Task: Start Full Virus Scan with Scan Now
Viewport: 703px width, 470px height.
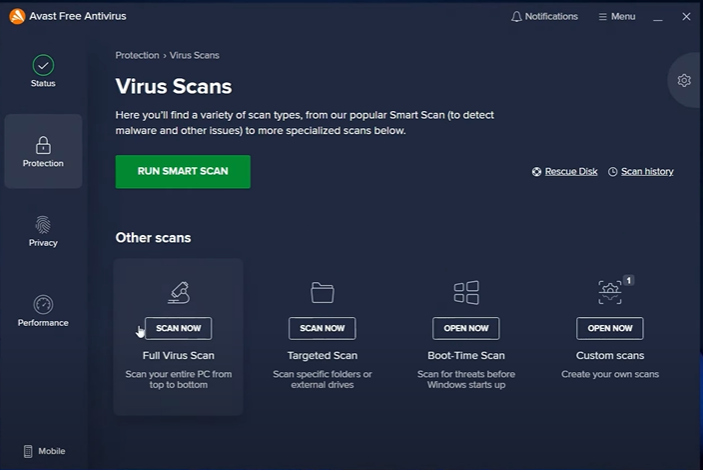Action: click(178, 328)
